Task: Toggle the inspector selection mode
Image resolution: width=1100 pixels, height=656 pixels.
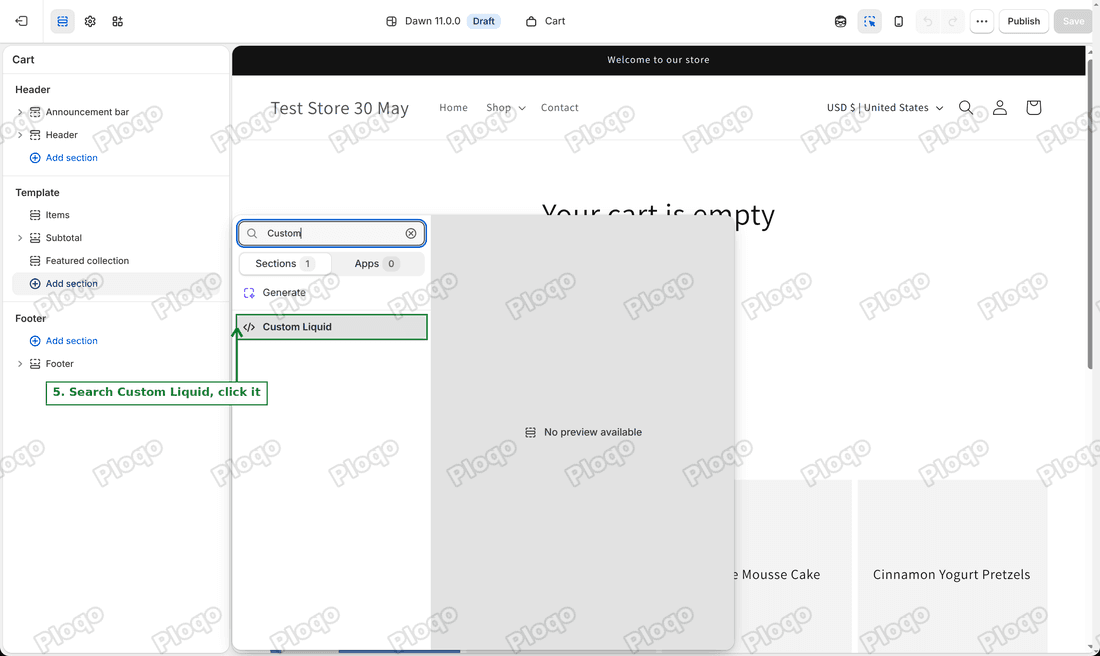Action: [x=869, y=21]
